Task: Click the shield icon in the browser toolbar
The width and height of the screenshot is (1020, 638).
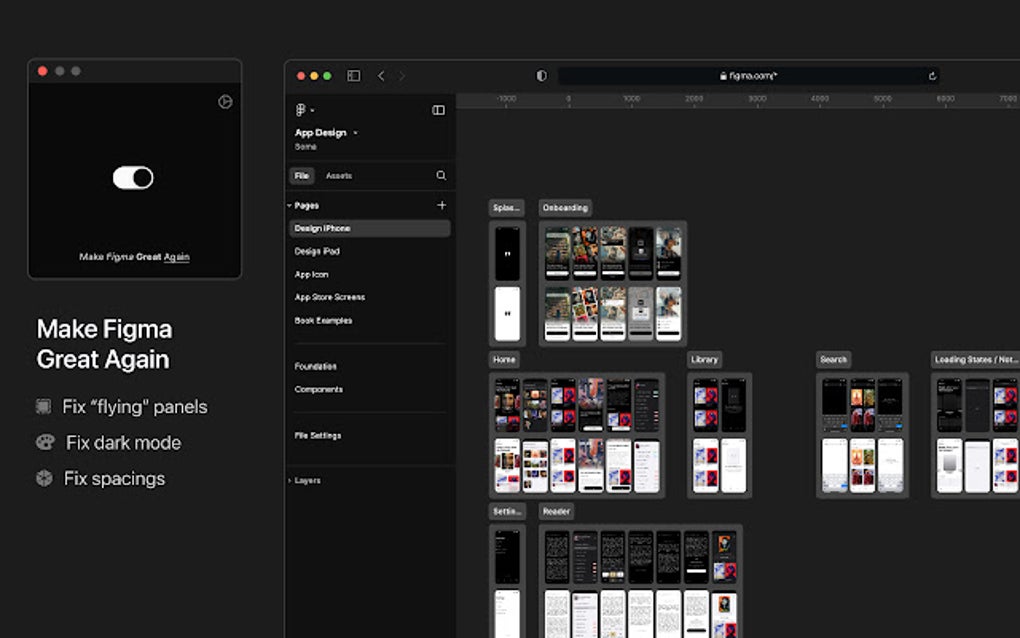Action: click(x=541, y=75)
